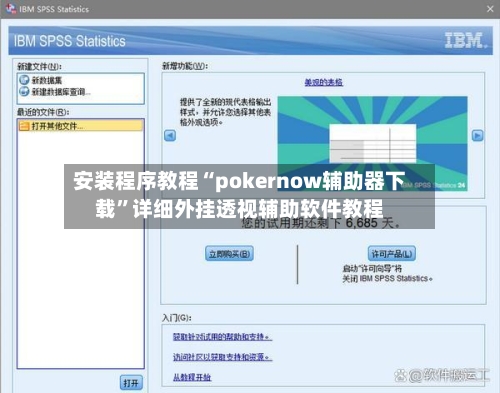The image size is (500, 393).
Task: Click the table output preview image
Action: pos(372,143)
